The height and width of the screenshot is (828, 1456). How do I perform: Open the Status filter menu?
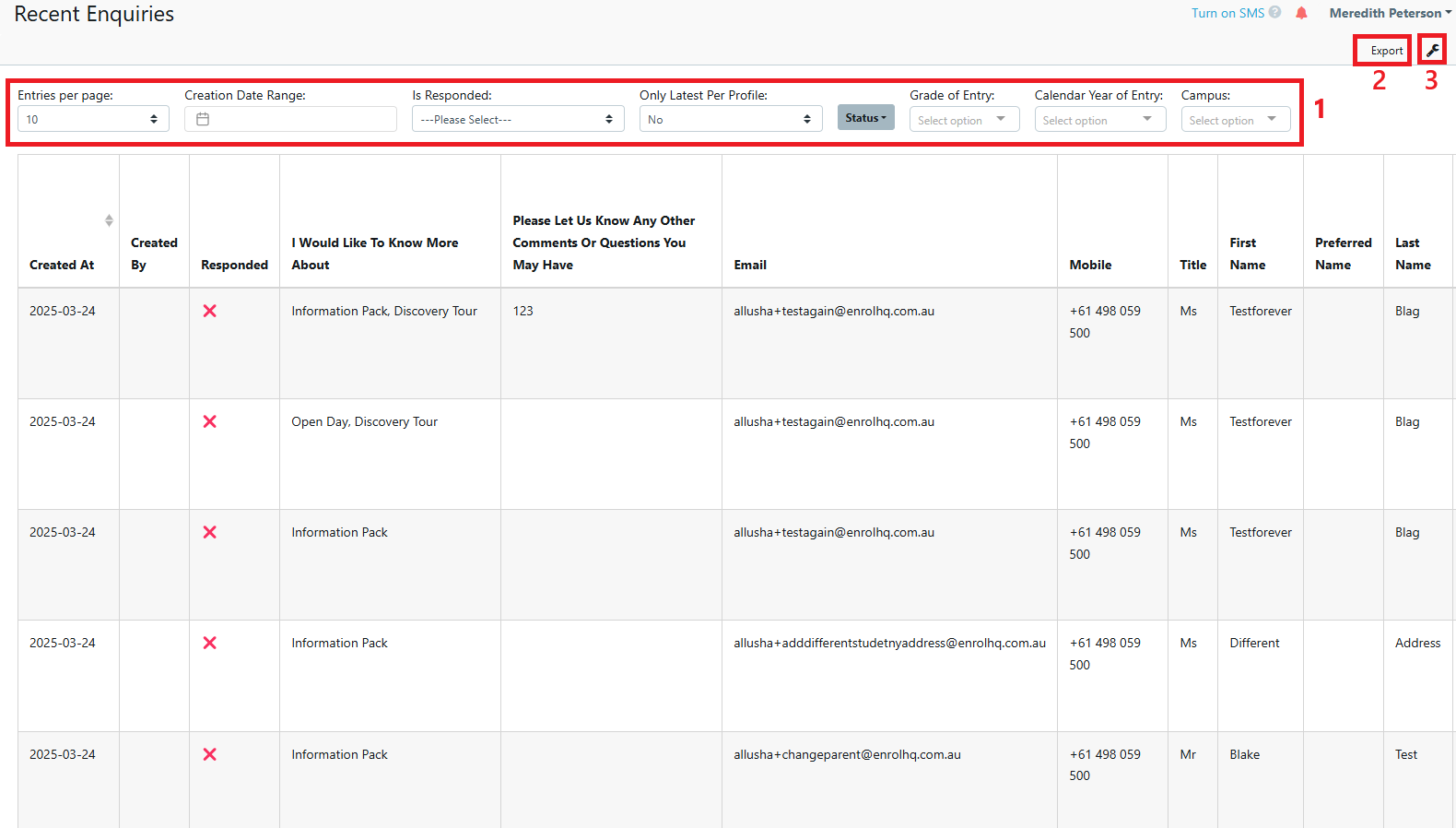point(865,118)
